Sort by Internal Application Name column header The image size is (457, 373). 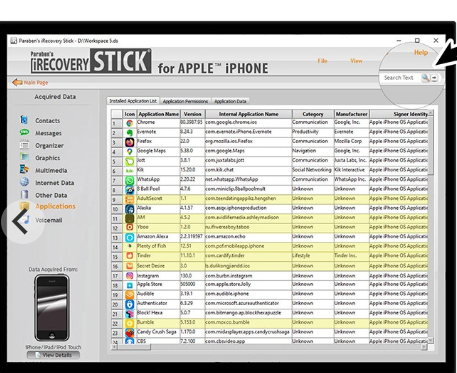pyautogui.click(x=249, y=114)
